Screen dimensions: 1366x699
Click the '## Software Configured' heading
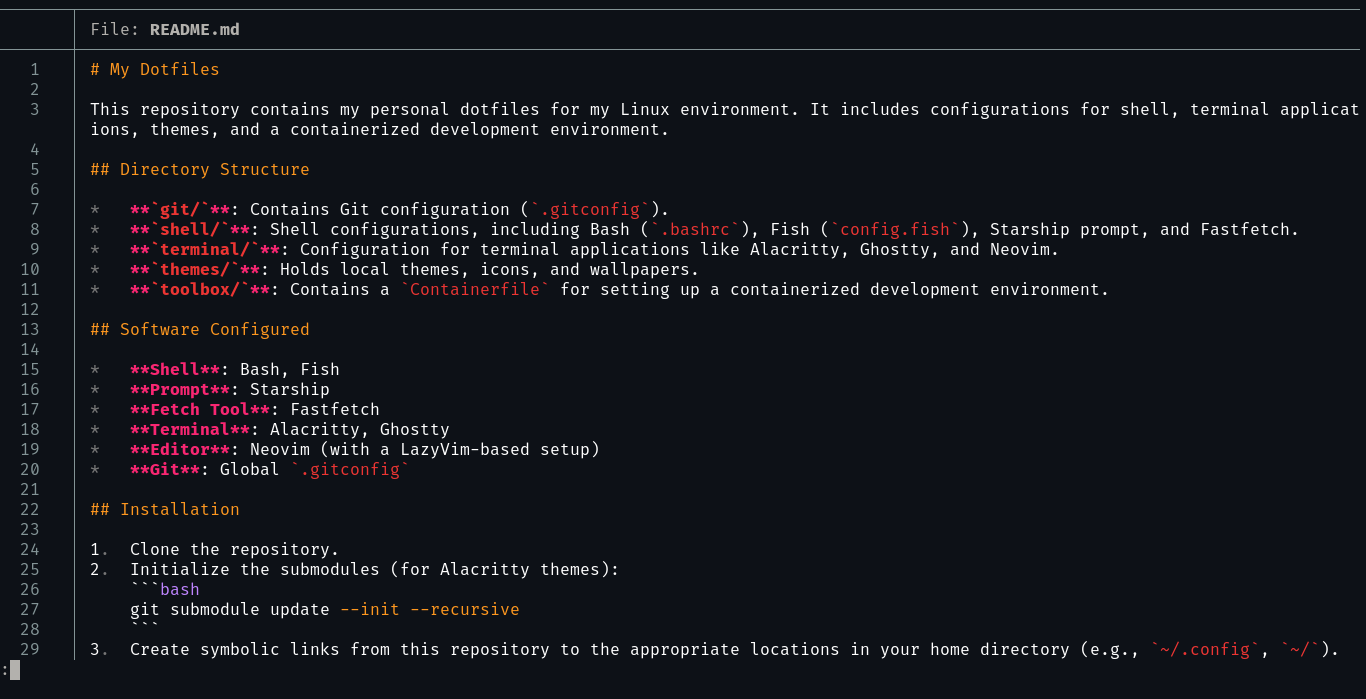pyautogui.click(x=200, y=329)
